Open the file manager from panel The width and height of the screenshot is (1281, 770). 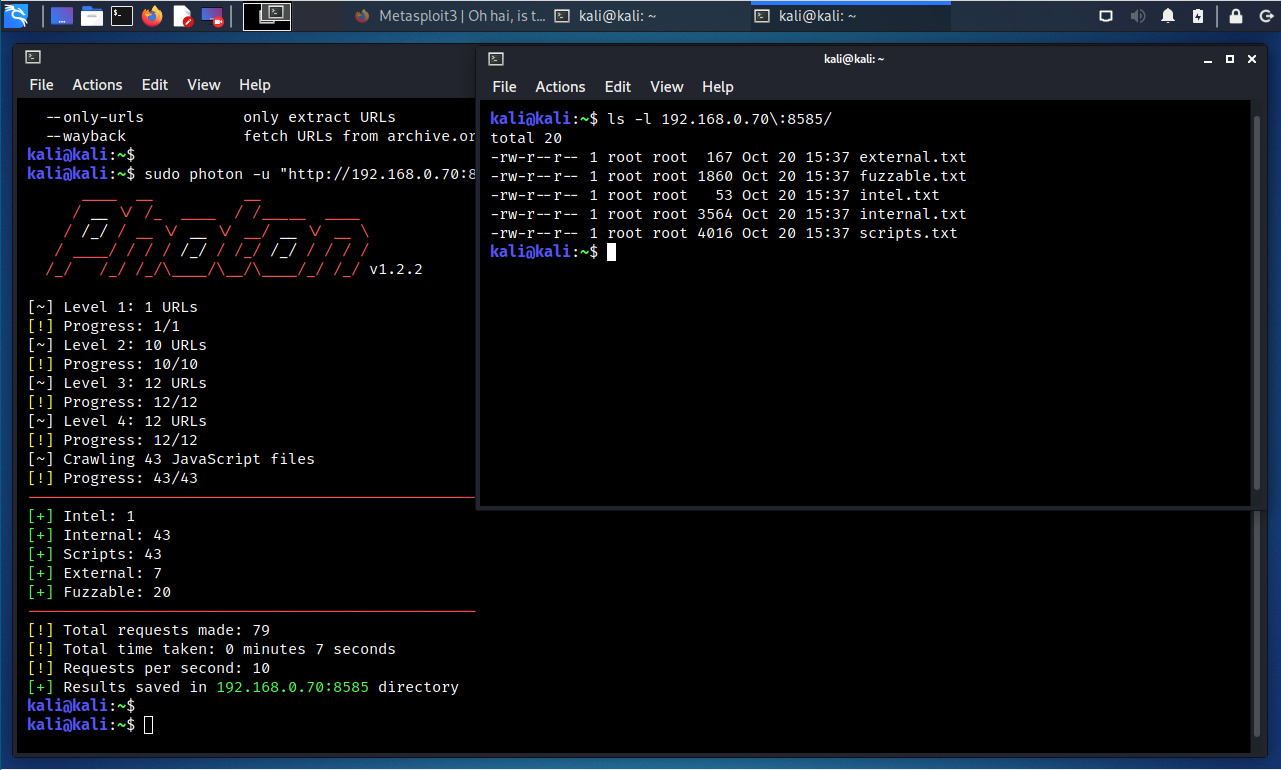(x=92, y=16)
